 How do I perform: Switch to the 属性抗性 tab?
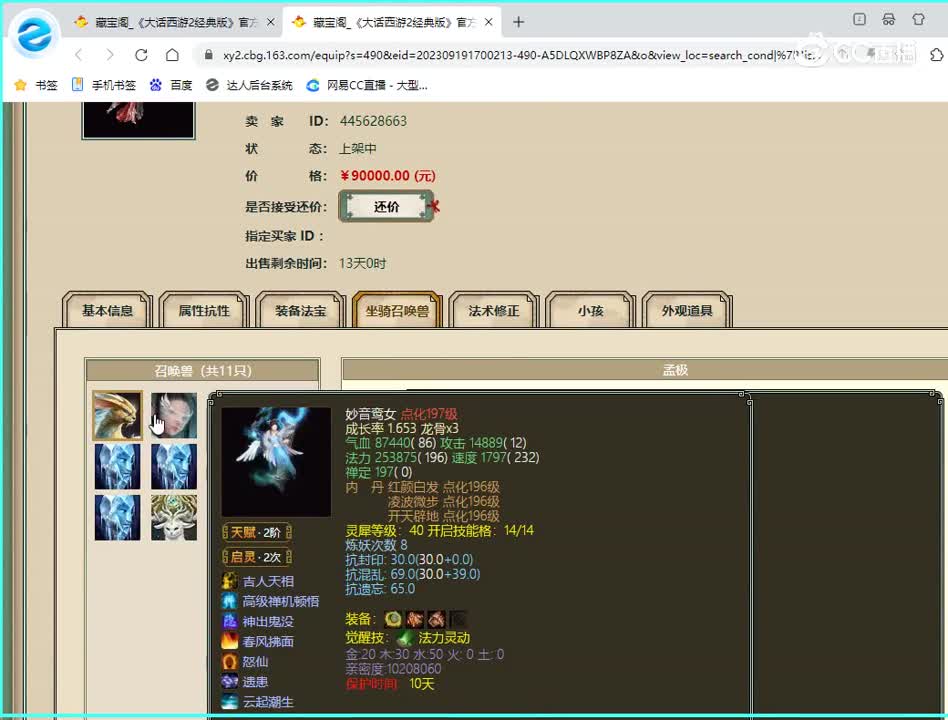[204, 311]
